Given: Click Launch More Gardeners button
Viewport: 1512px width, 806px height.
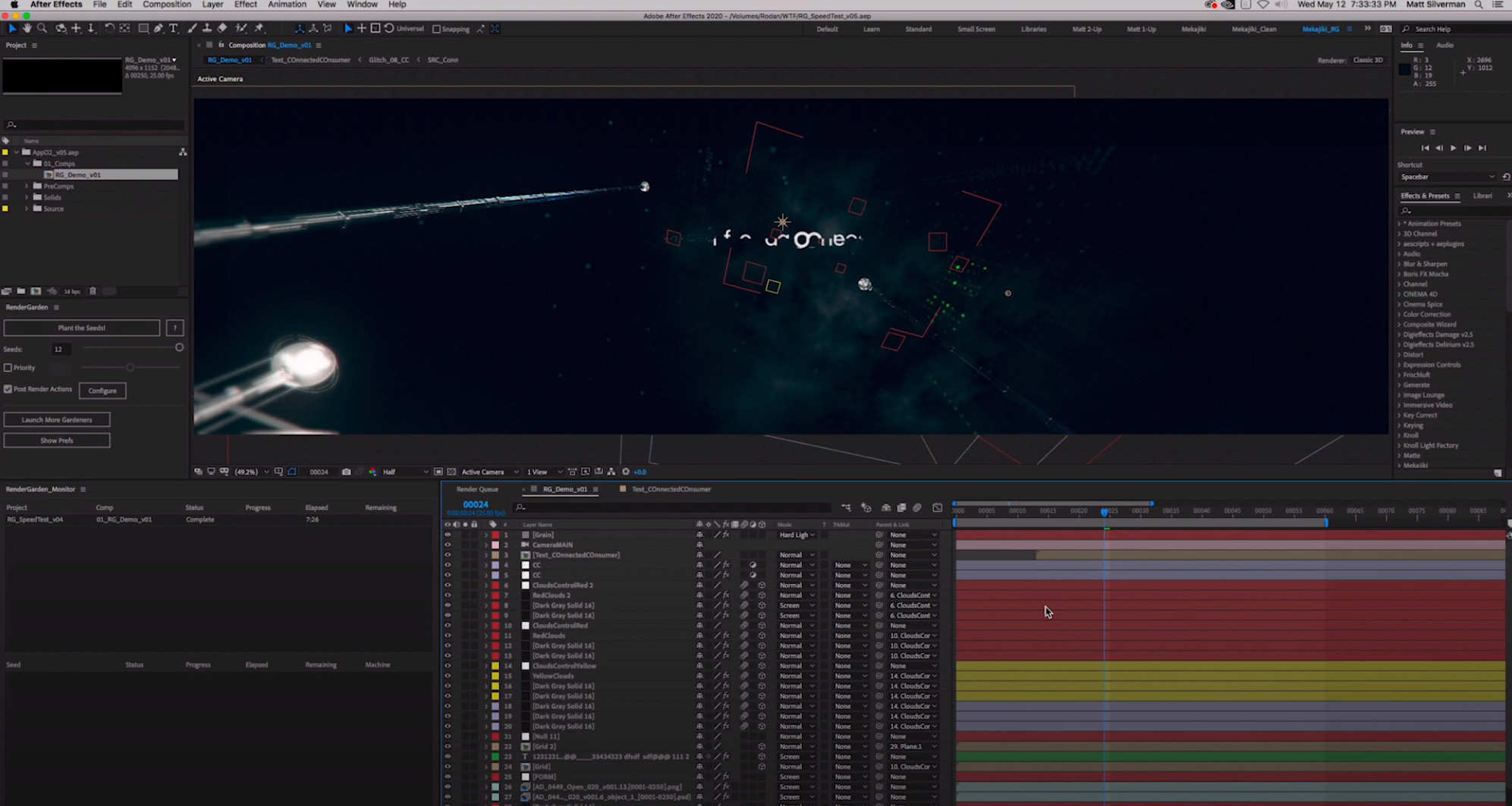Looking at the screenshot, I should pyautogui.click(x=57, y=419).
